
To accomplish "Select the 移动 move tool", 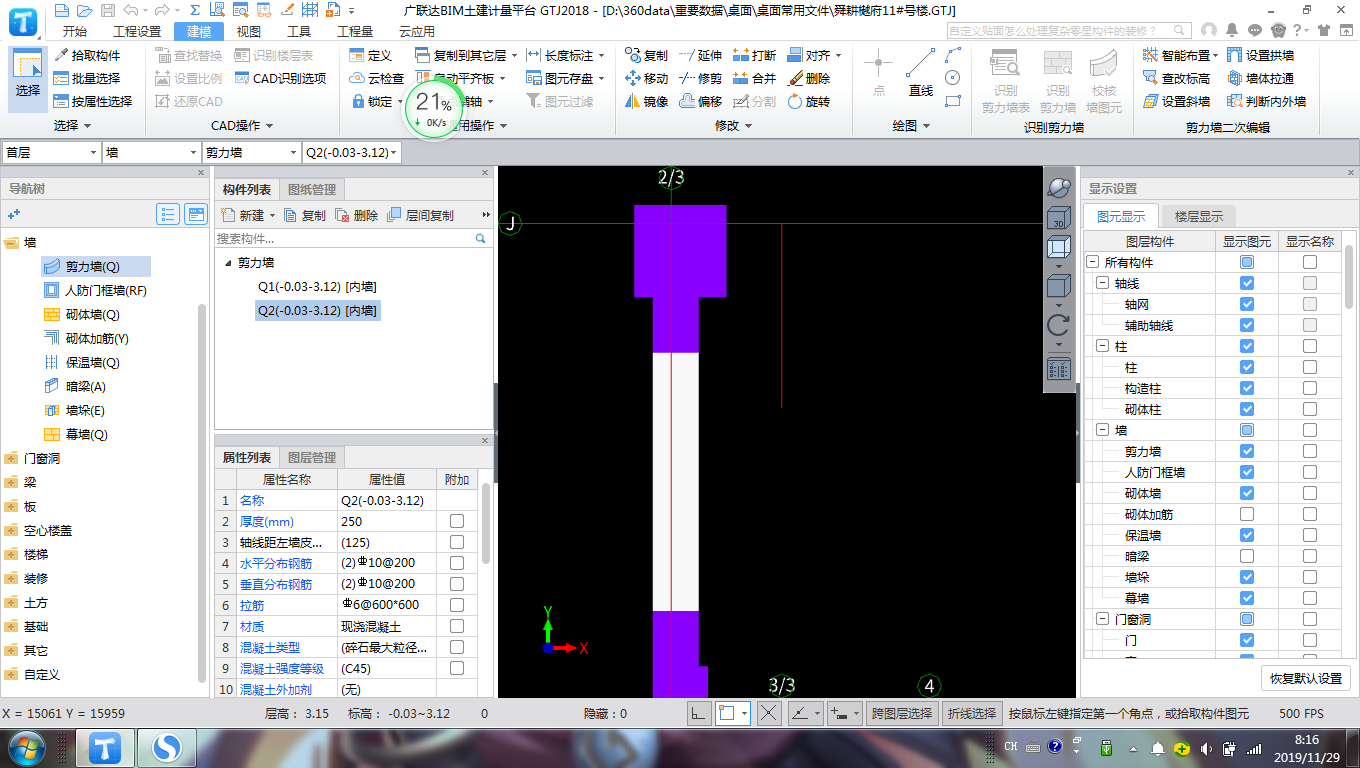I will click(646, 78).
